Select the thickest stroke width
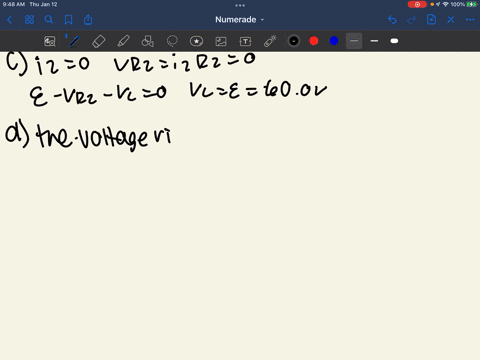Screen dimensions: 480x360 pos(394,41)
